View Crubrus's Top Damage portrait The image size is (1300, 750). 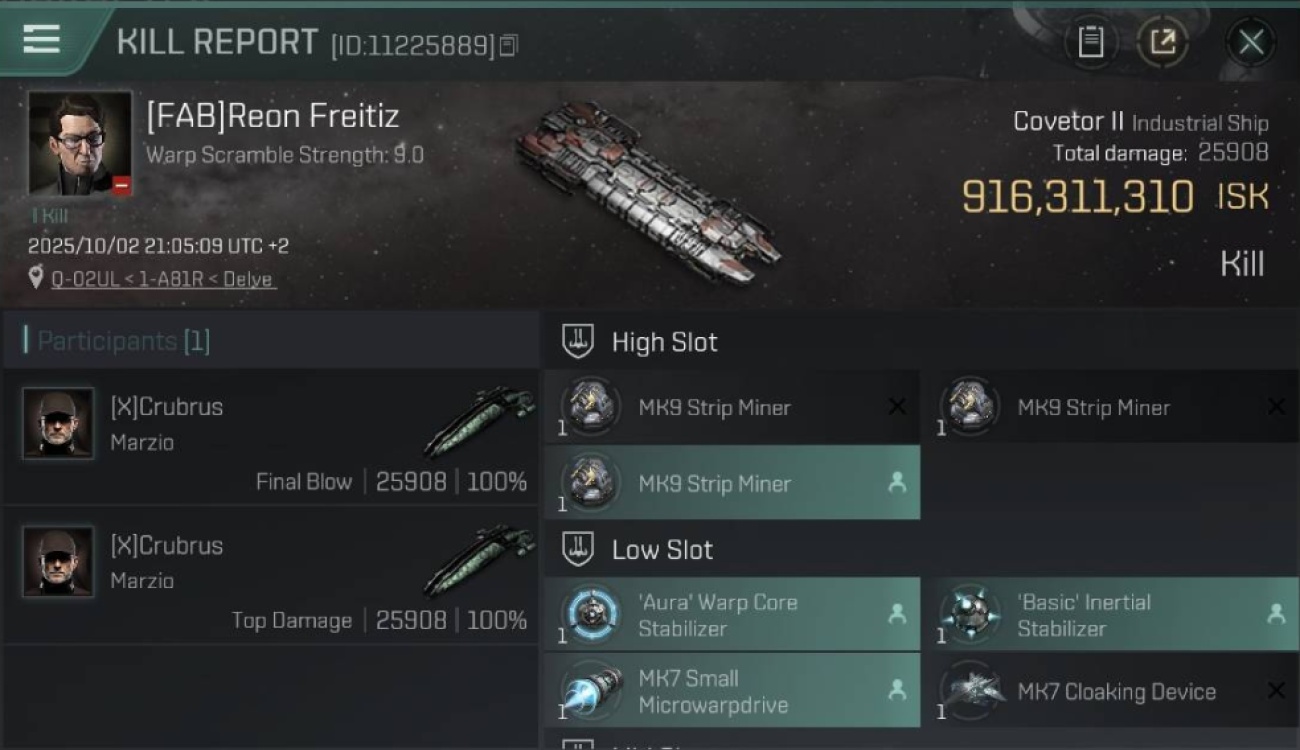[58, 562]
